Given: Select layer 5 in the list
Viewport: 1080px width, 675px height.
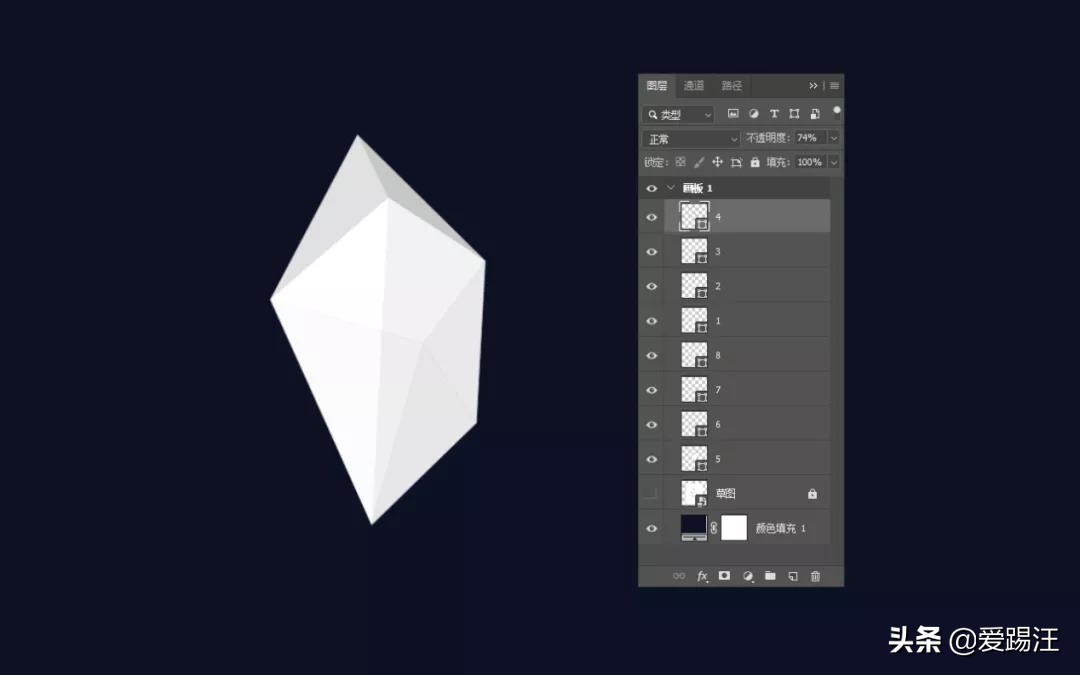Looking at the screenshot, I should click(747, 459).
